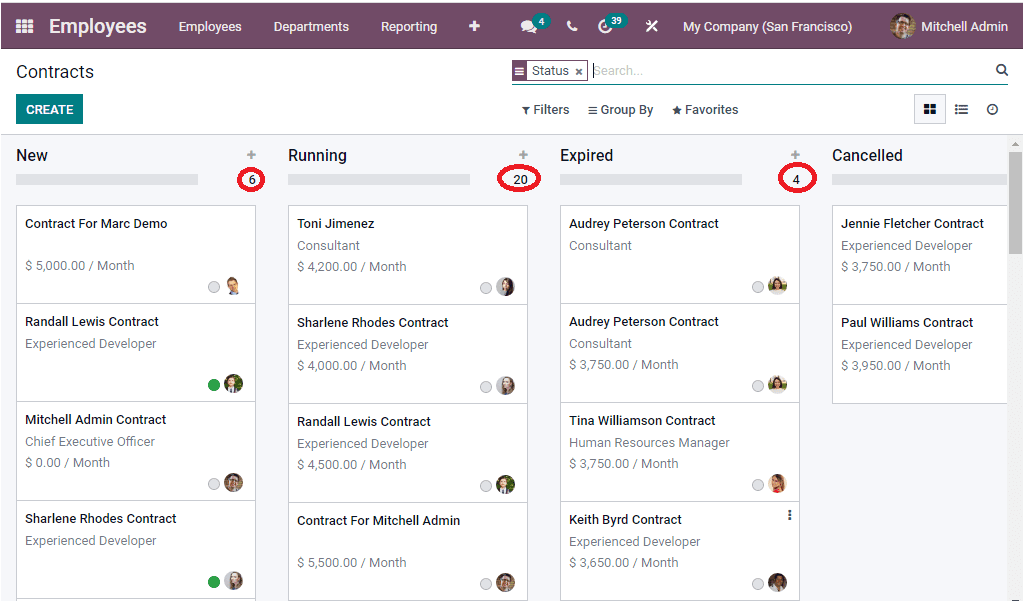Click the Expired column progress bar

point(650,179)
